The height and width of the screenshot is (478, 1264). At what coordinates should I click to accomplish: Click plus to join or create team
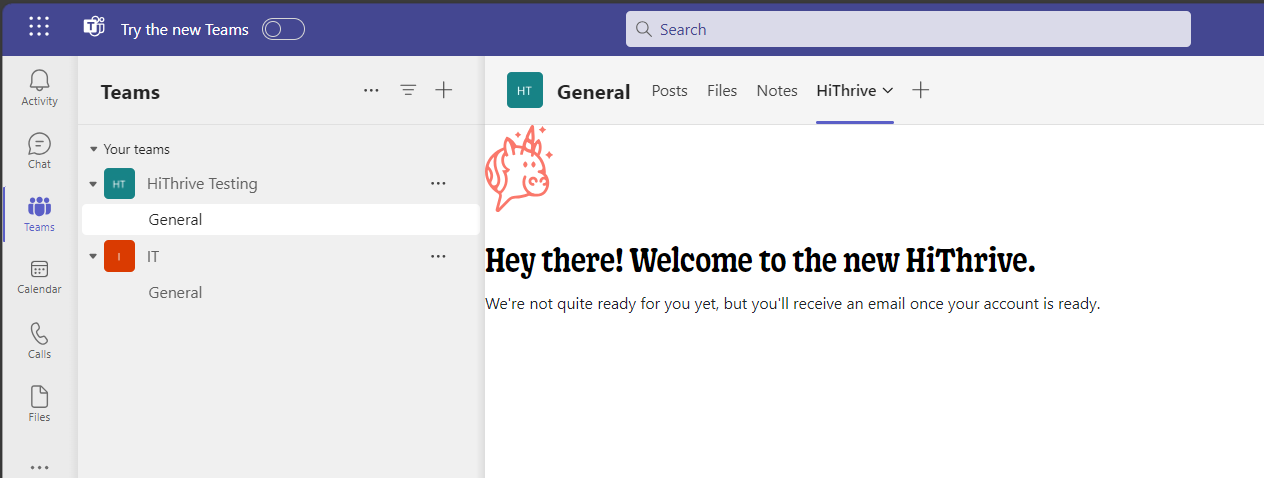pos(444,90)
